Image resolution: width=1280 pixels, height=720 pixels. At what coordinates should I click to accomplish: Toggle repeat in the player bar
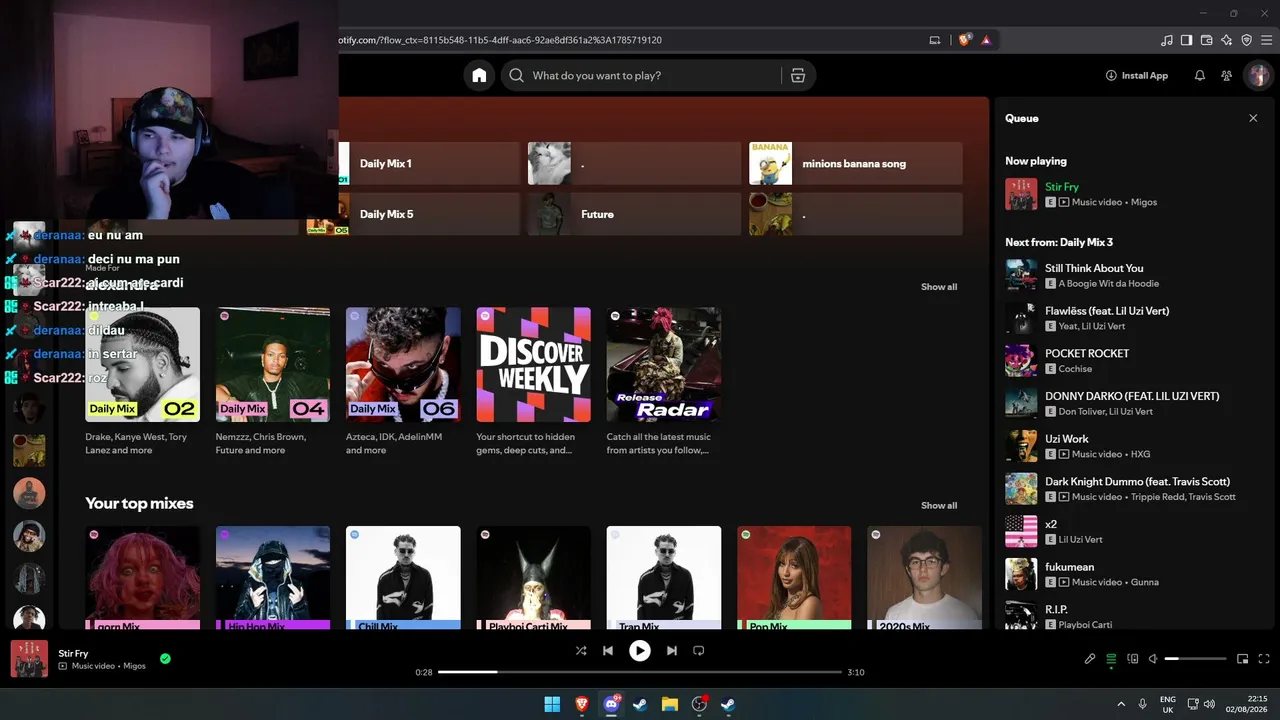pyautogui.click(x=699, y=650)
